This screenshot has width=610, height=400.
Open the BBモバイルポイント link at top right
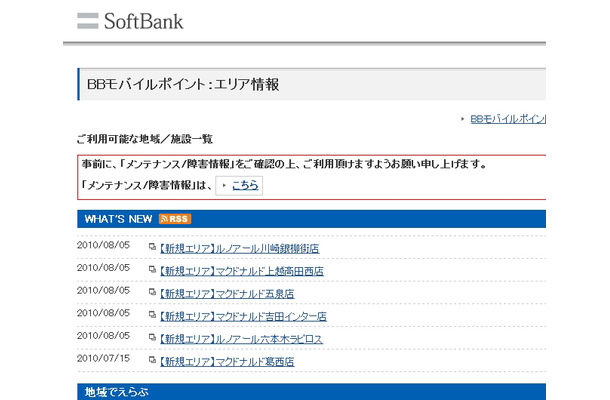tap(508, 119)
